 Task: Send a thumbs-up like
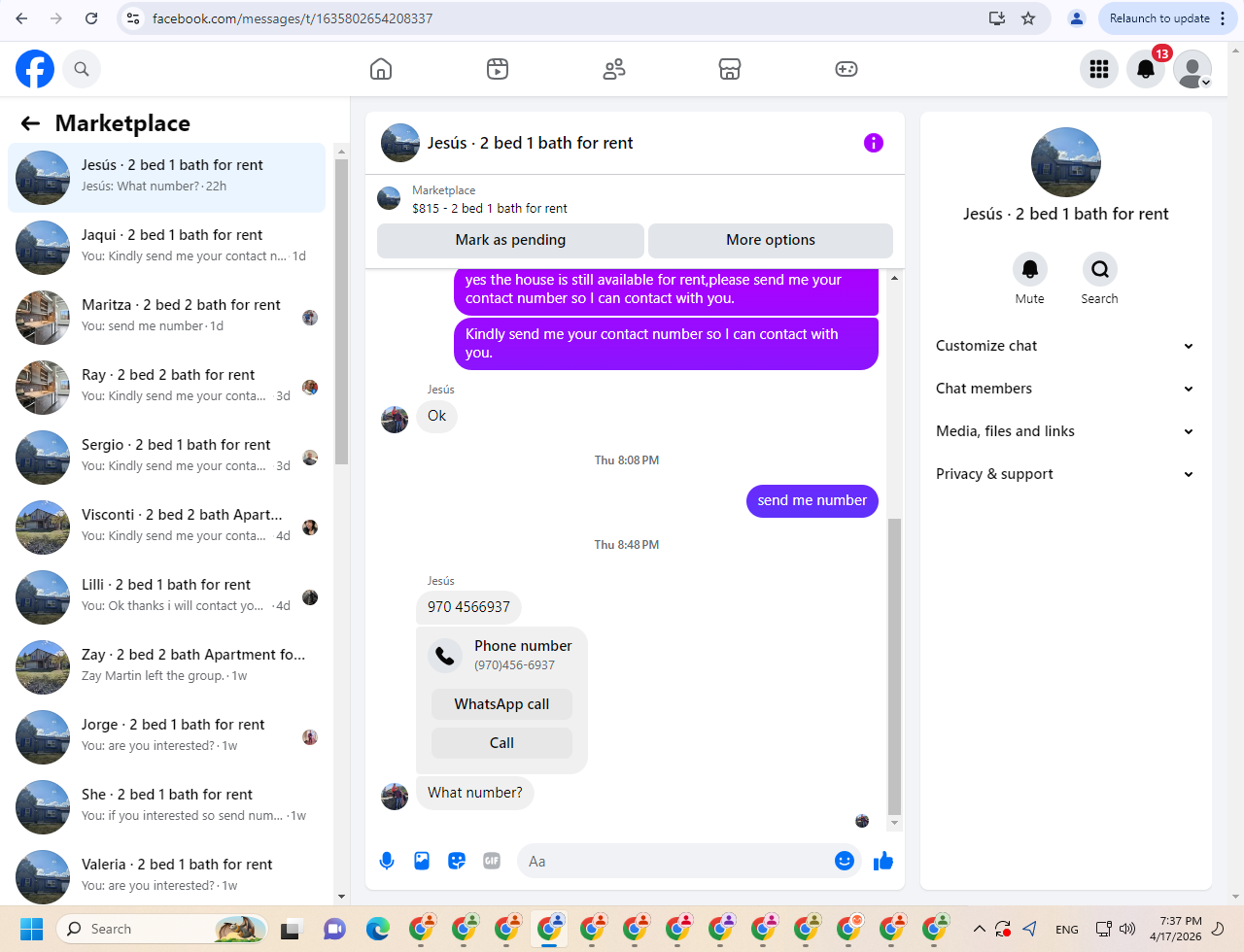(883, 861)
